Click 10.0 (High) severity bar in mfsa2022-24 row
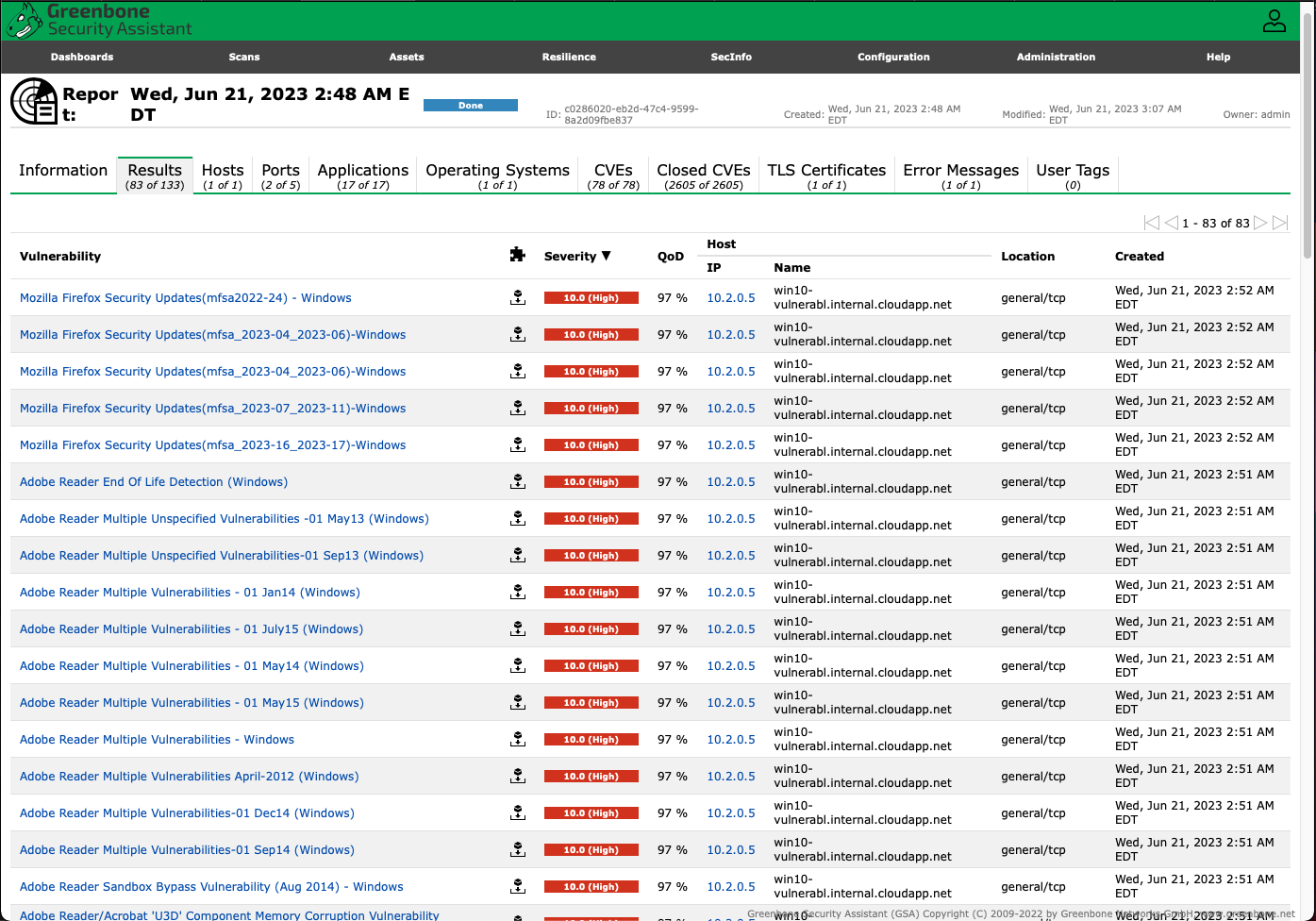The width and height of the screenshot is (1316, 921). [591, 297]
